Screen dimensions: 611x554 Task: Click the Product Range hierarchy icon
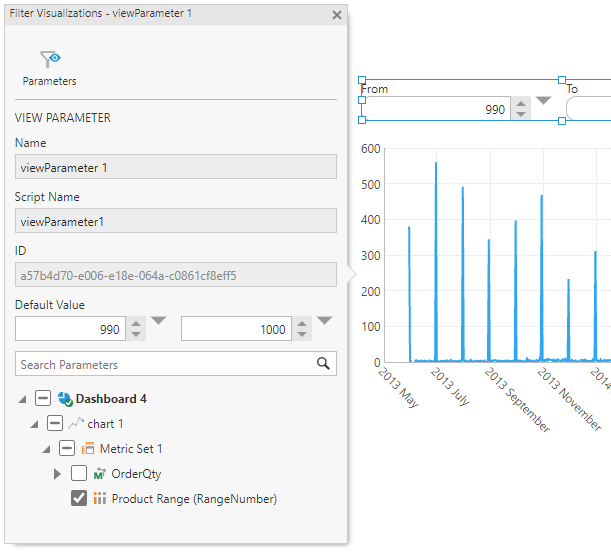(x=100, y=499)
